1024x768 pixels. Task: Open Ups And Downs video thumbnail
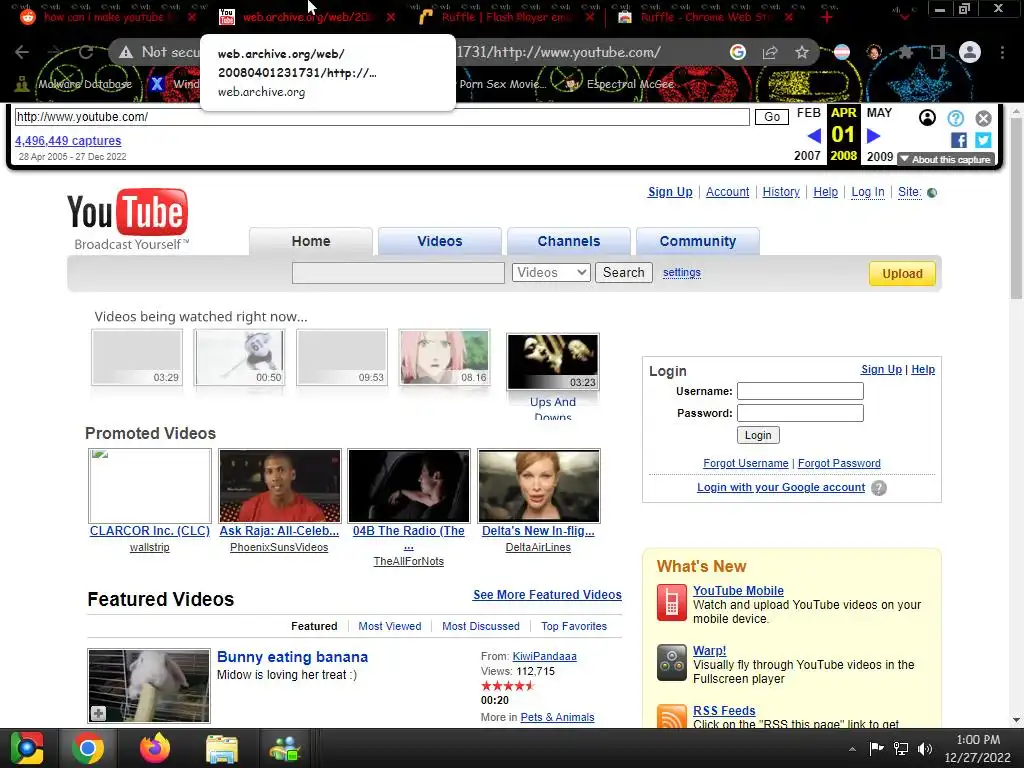(x=552, y=361)
